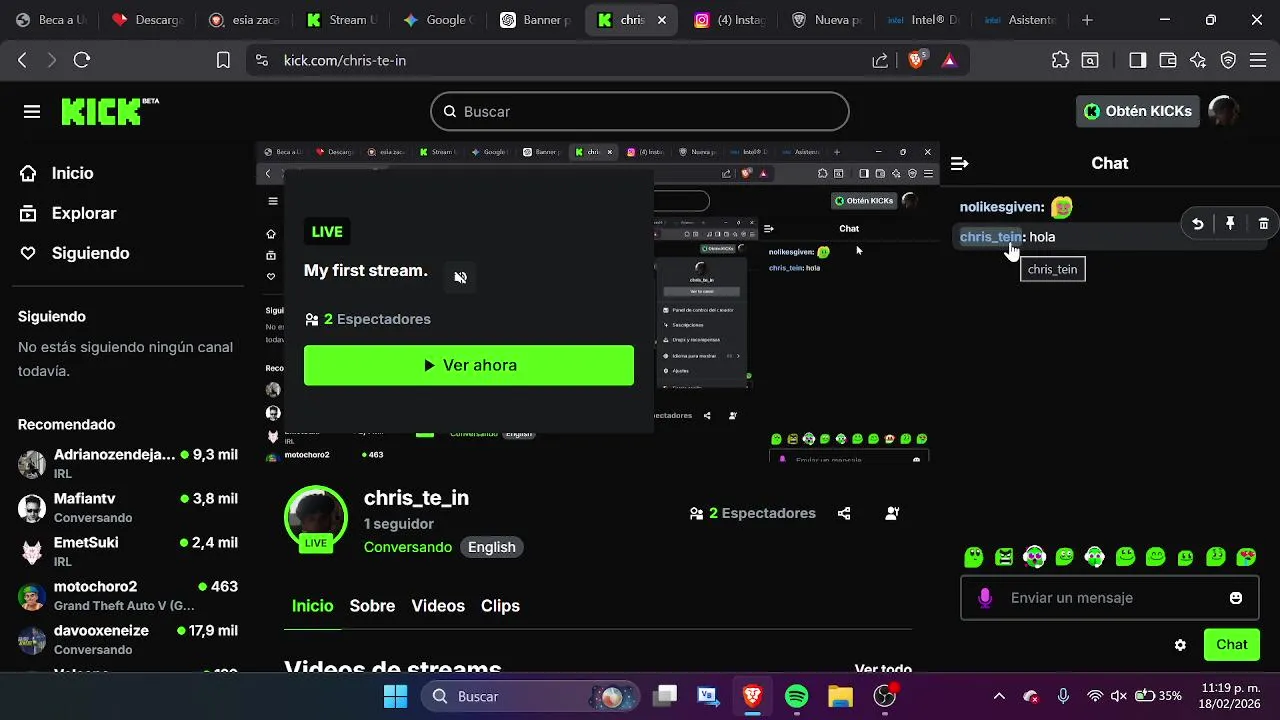Open Brave Rewards triangle icon
1280x720 pixels.
click(x=949, y=60)
